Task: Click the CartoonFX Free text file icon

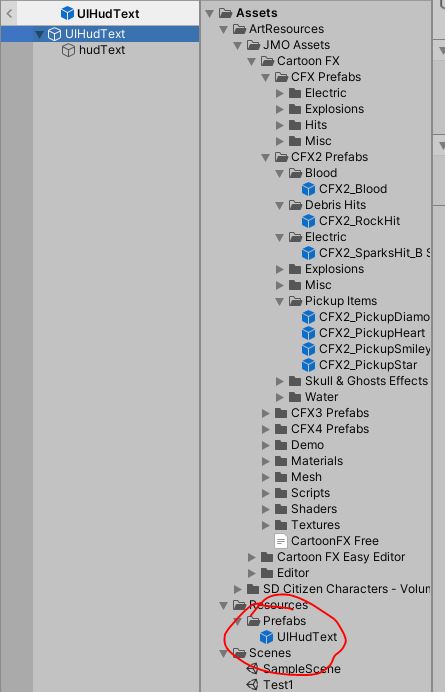Action: coord(280,541)
